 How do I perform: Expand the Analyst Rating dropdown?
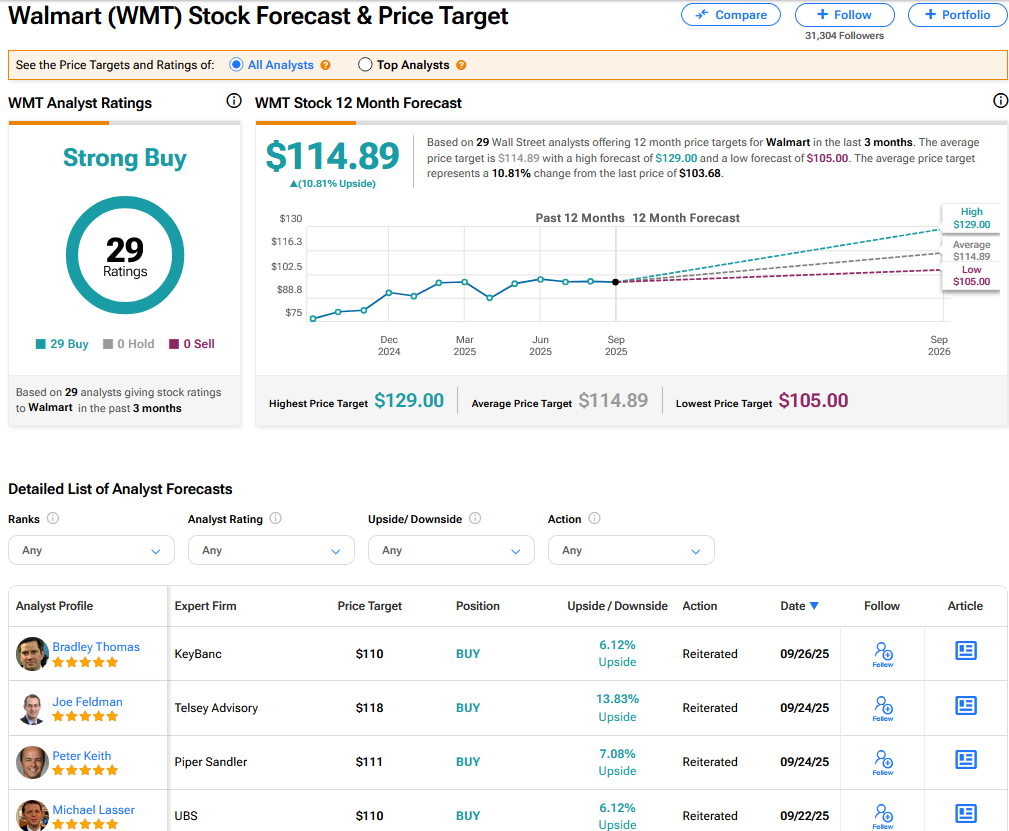point(271,550)
